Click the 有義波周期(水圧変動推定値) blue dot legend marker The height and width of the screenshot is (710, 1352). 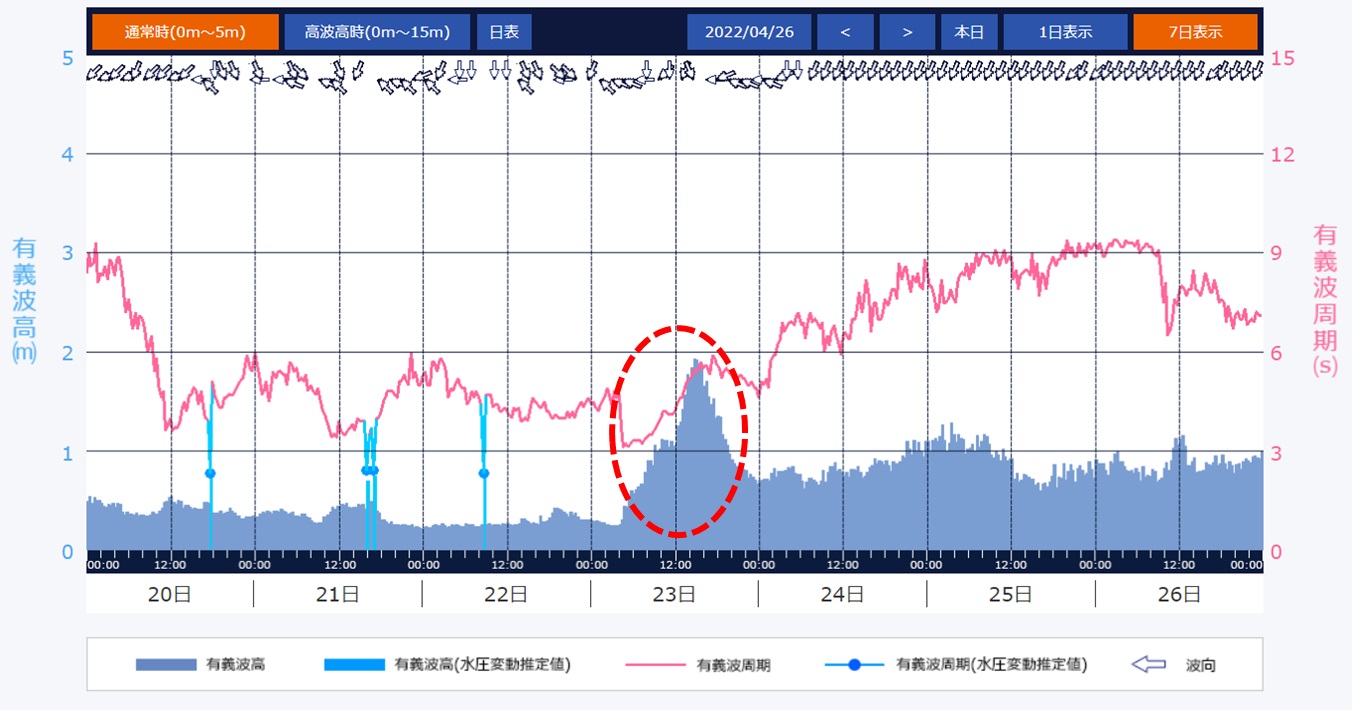(854, 664)
